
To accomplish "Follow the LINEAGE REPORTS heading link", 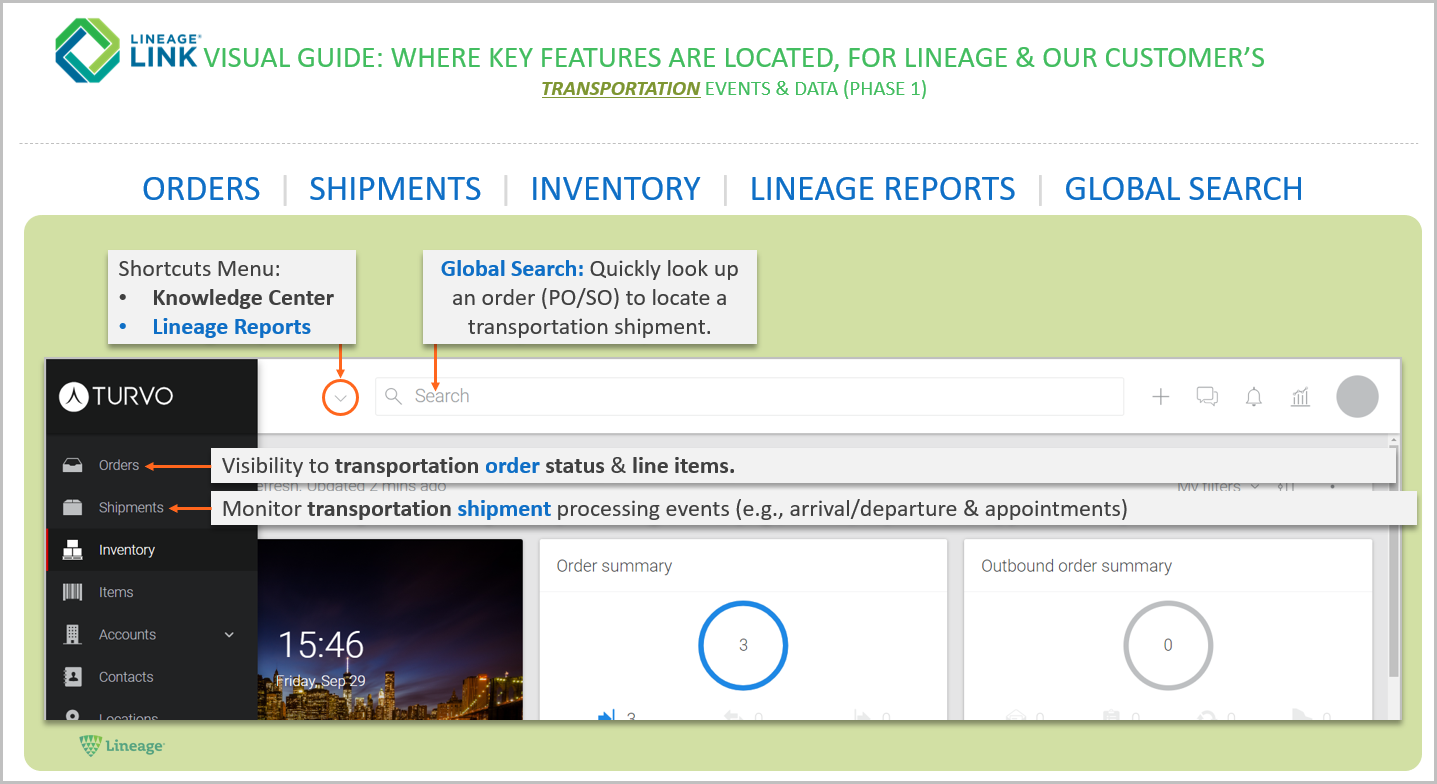I will [883, 189].
